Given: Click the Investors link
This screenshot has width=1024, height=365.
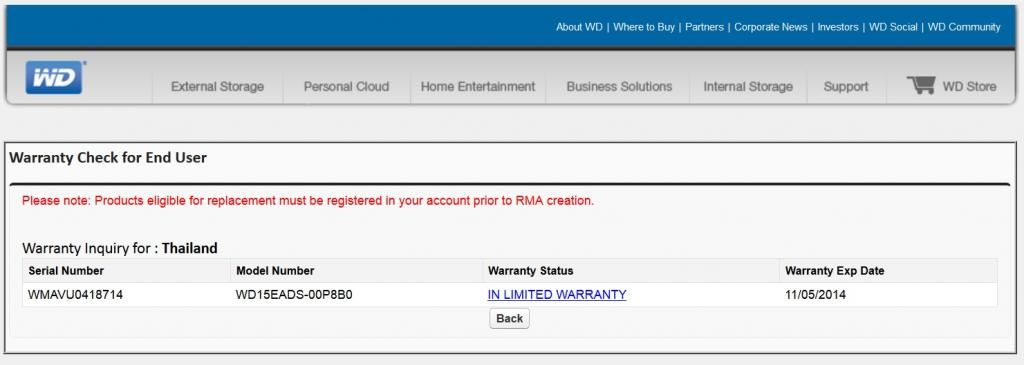Looking at the screenshot, I should [x=838, y=27].
